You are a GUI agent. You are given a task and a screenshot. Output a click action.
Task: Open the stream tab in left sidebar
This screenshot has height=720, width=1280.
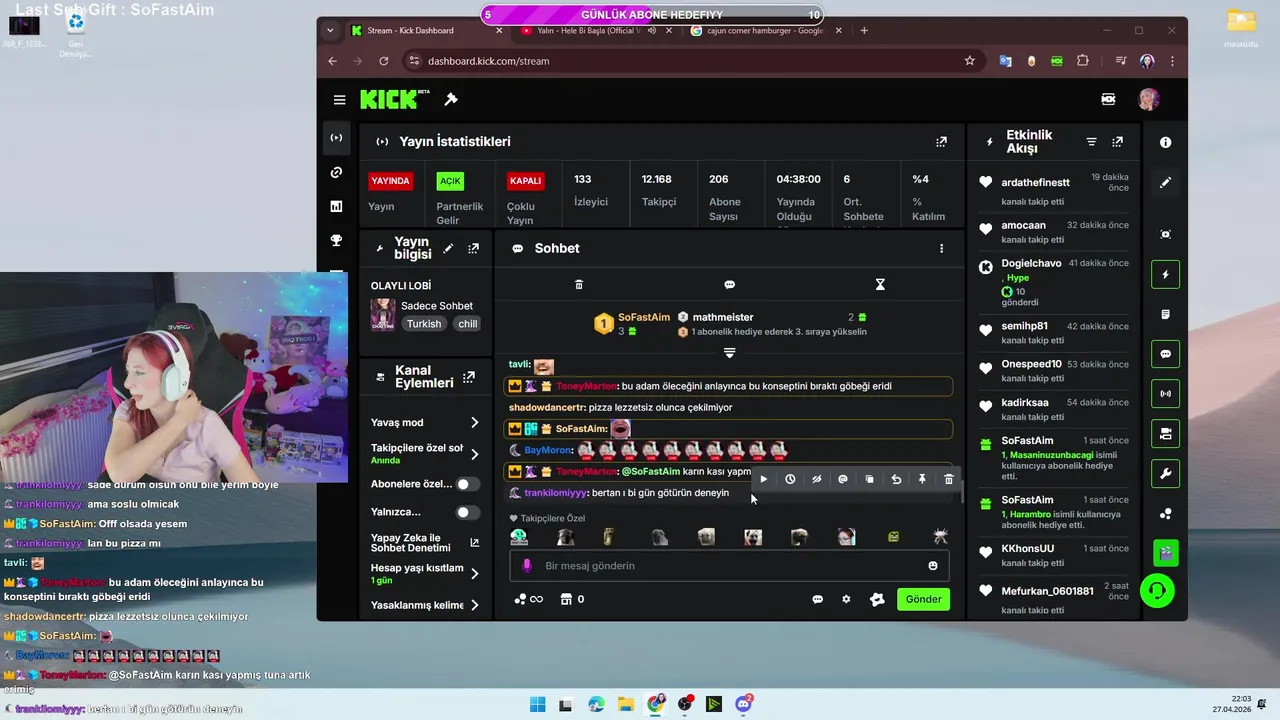(336, 138)
